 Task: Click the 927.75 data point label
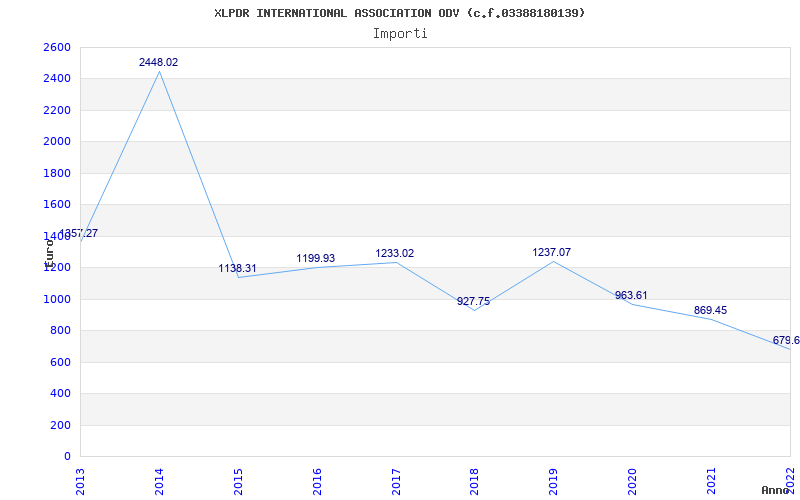473,301
